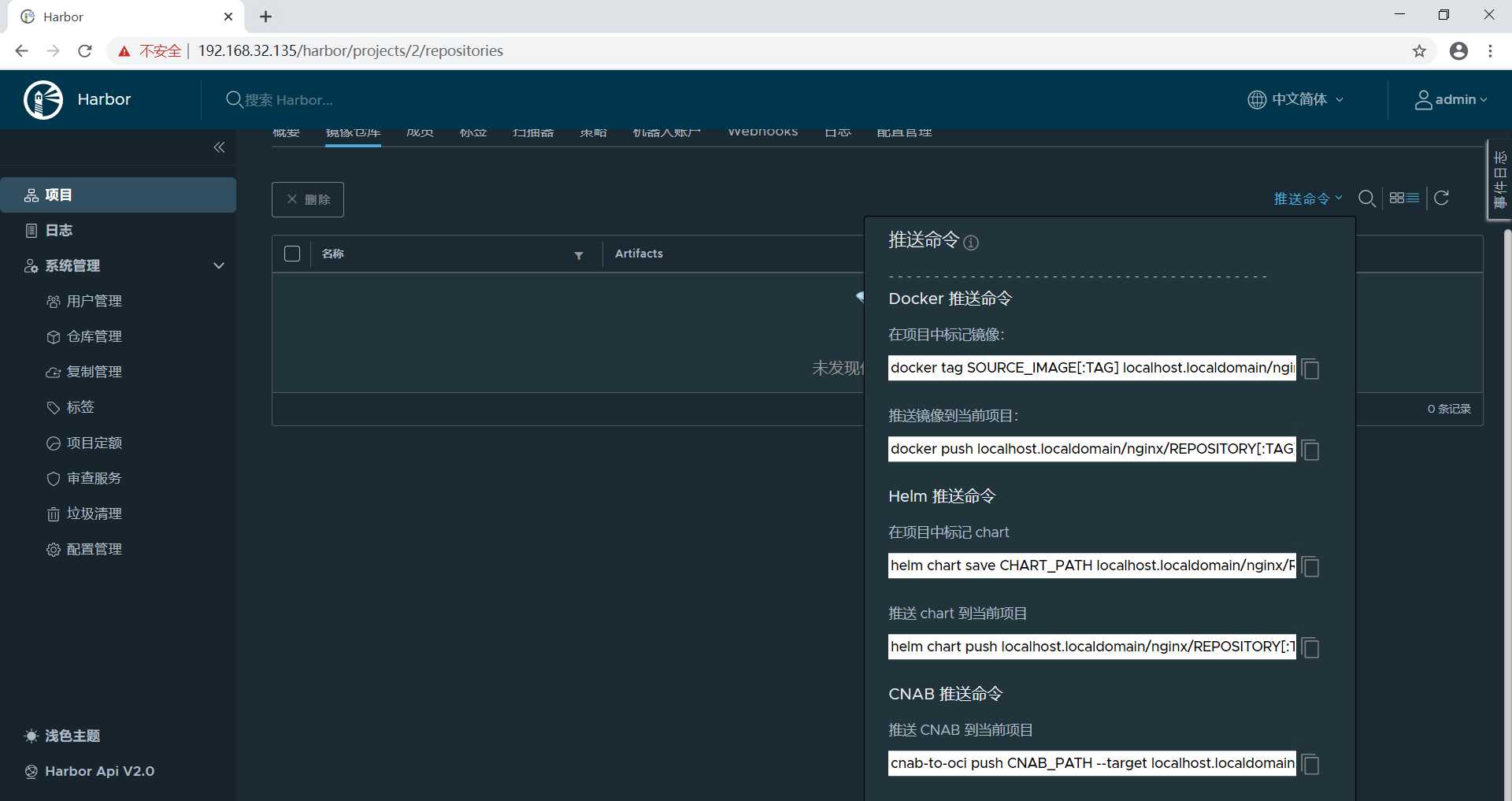The width and height of the screenshot is (1512, 801).
Task: Copy the helm chart save command
Action: [x=1310, y=566]
